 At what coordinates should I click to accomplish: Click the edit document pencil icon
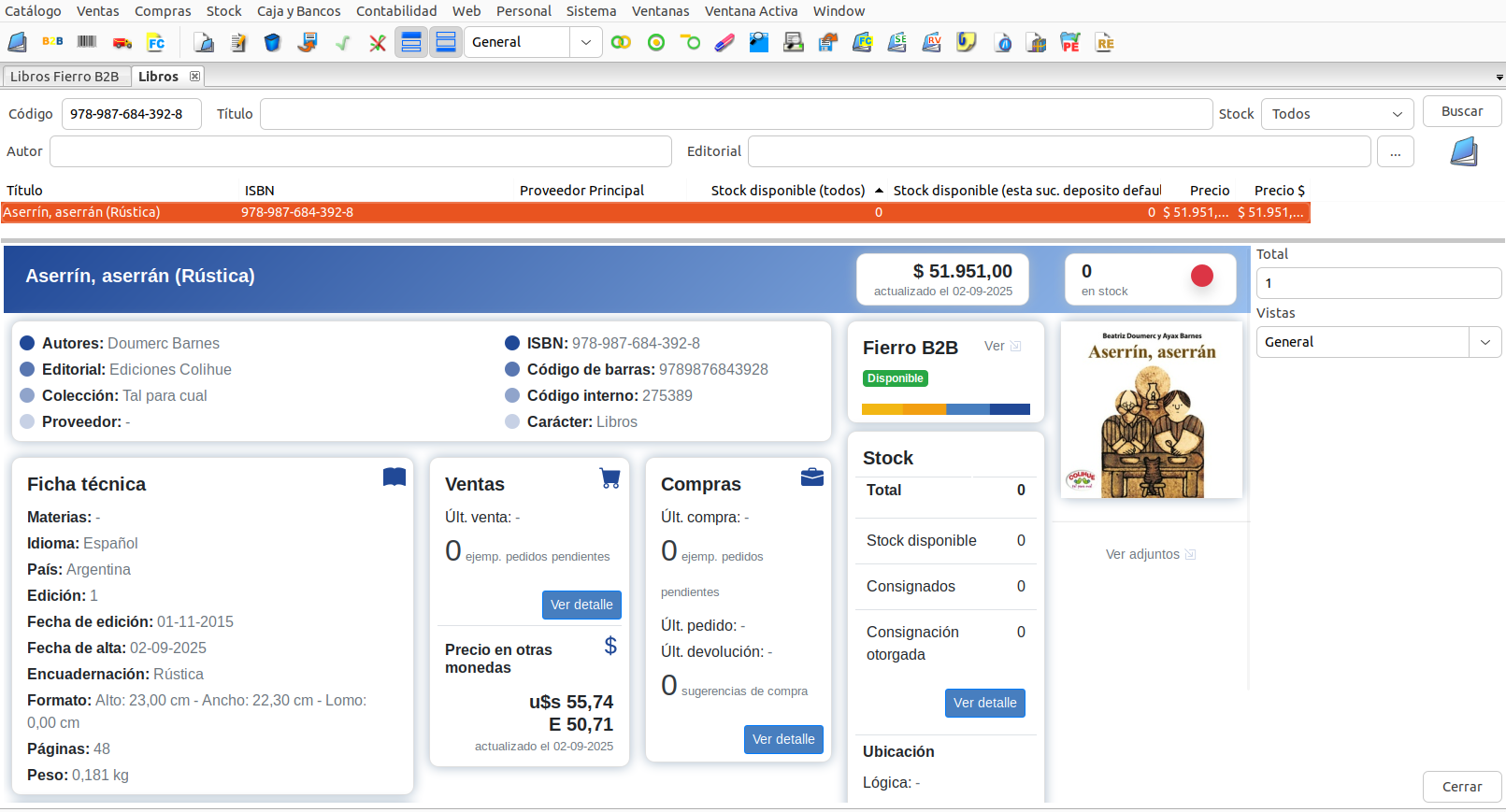(238, 42)
